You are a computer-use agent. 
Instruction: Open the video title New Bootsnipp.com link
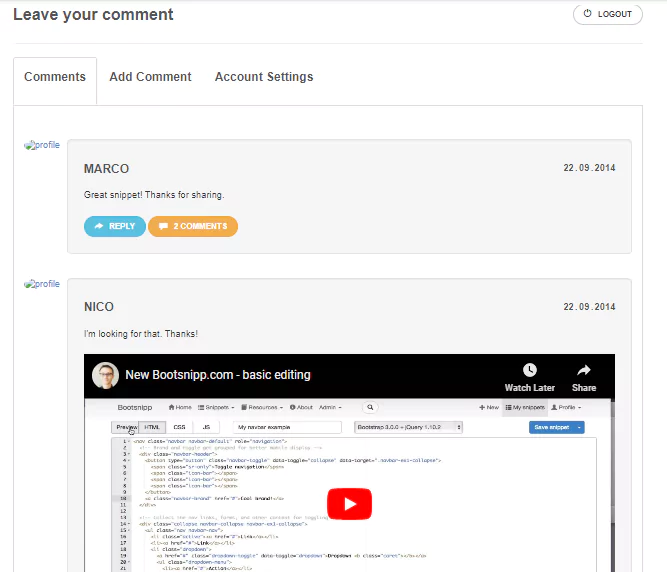pos(218,375)
